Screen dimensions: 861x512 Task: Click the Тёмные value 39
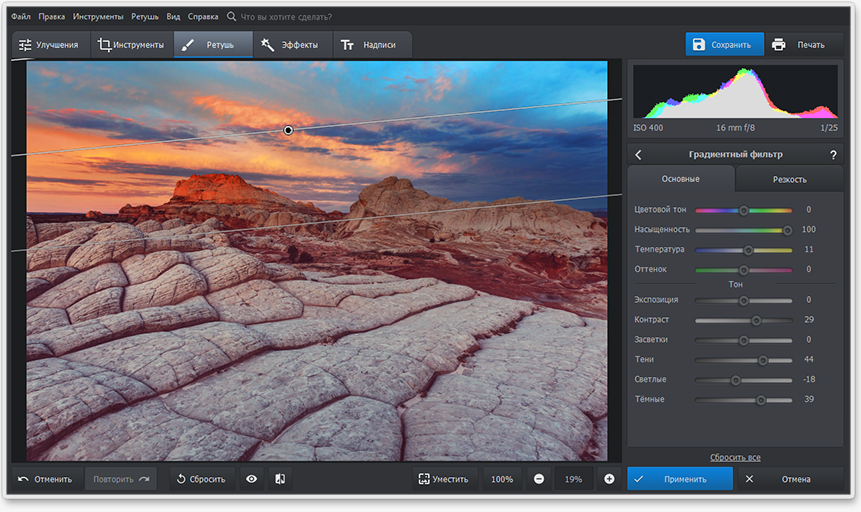pos(809,399)
